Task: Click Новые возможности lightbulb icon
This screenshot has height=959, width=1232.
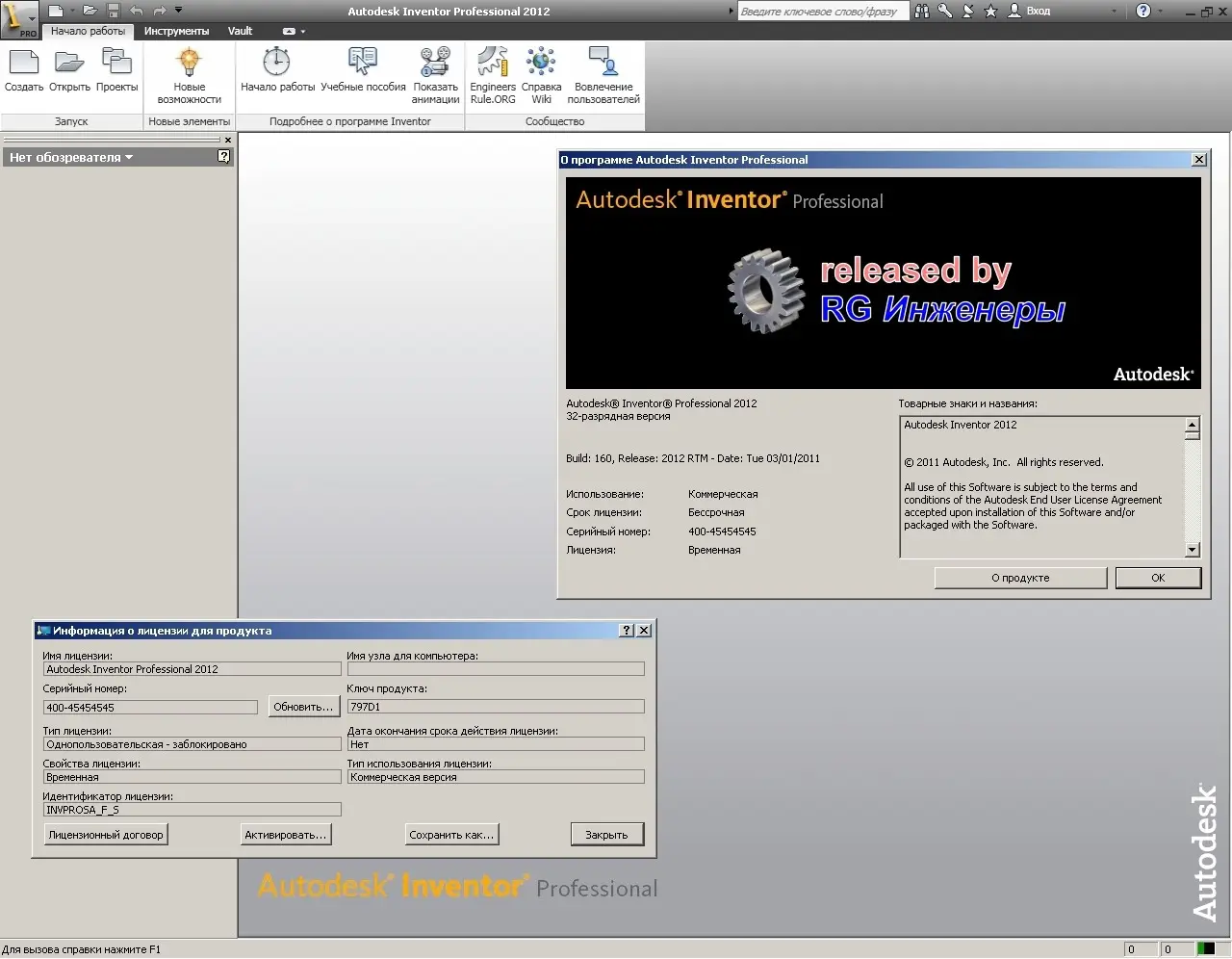Action: 189,63
